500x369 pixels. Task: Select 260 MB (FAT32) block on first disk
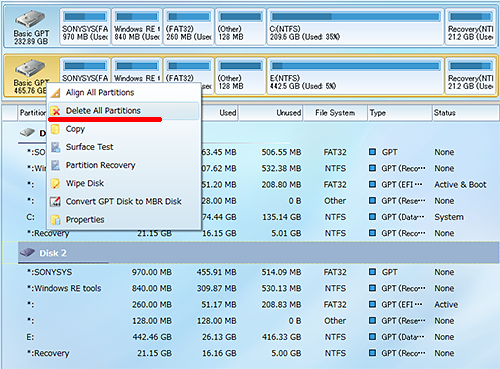[189, 27]
